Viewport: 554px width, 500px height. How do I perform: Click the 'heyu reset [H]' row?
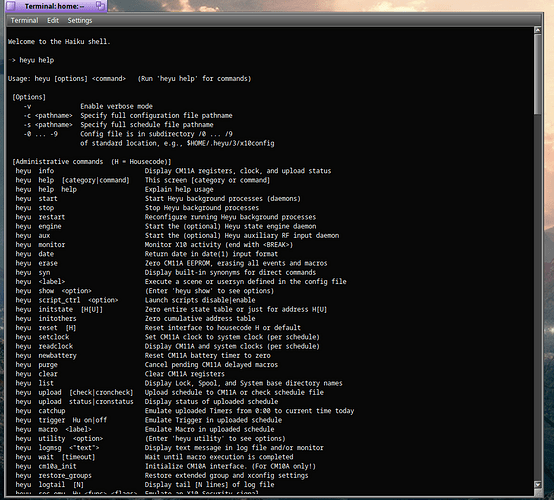pos(158,328)
